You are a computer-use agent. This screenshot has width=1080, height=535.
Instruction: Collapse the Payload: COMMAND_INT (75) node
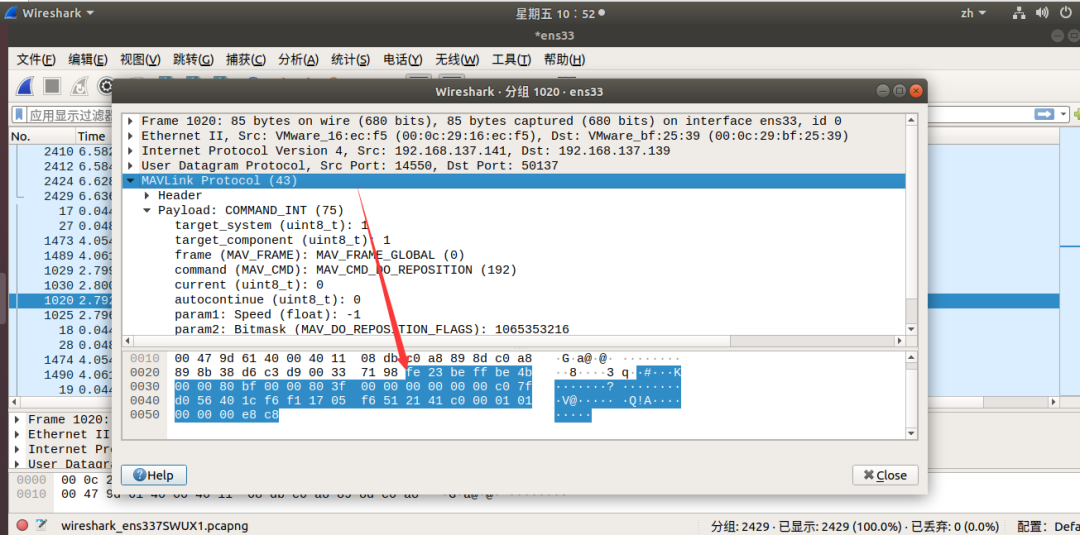click(x=147, y=211)
